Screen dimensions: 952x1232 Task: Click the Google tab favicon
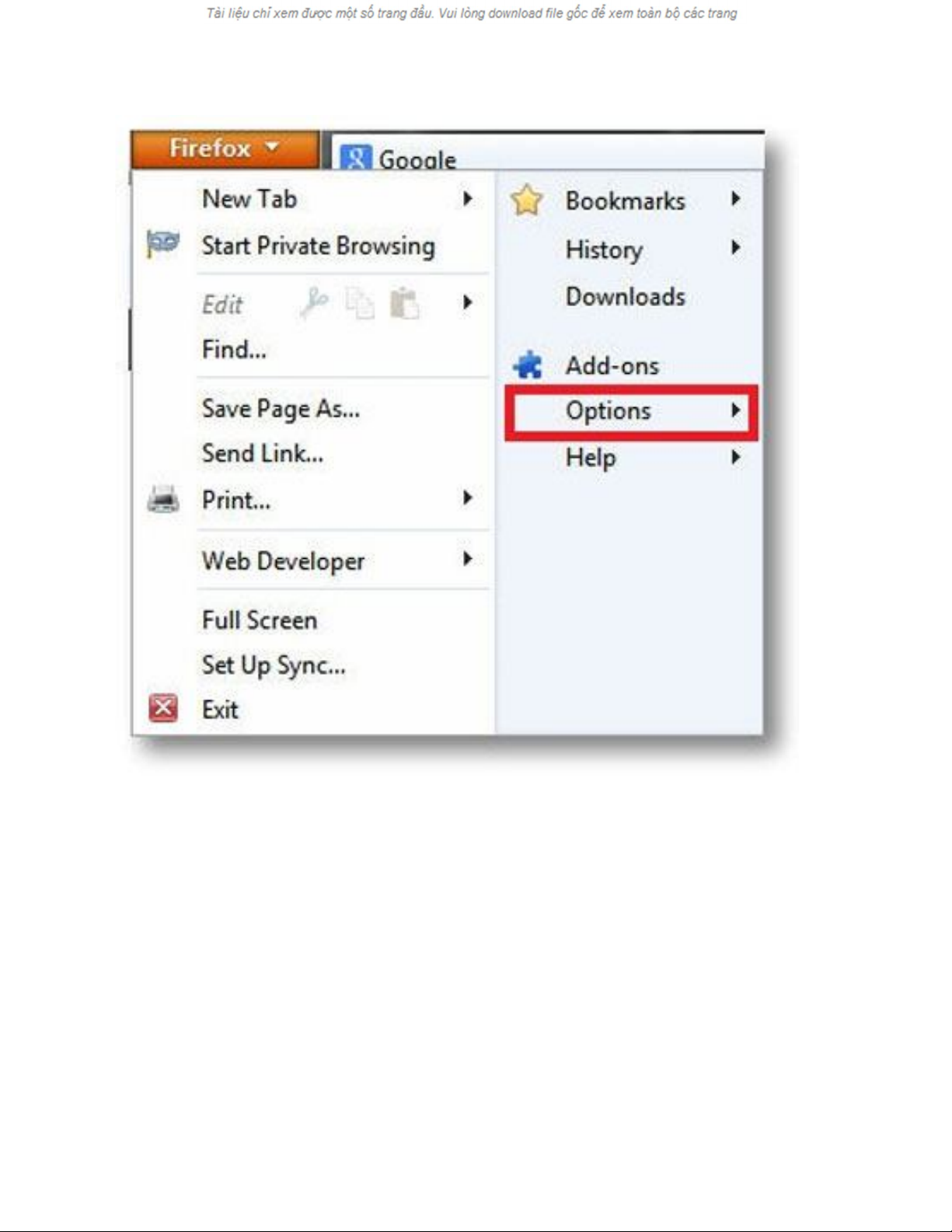pos(356,158)
